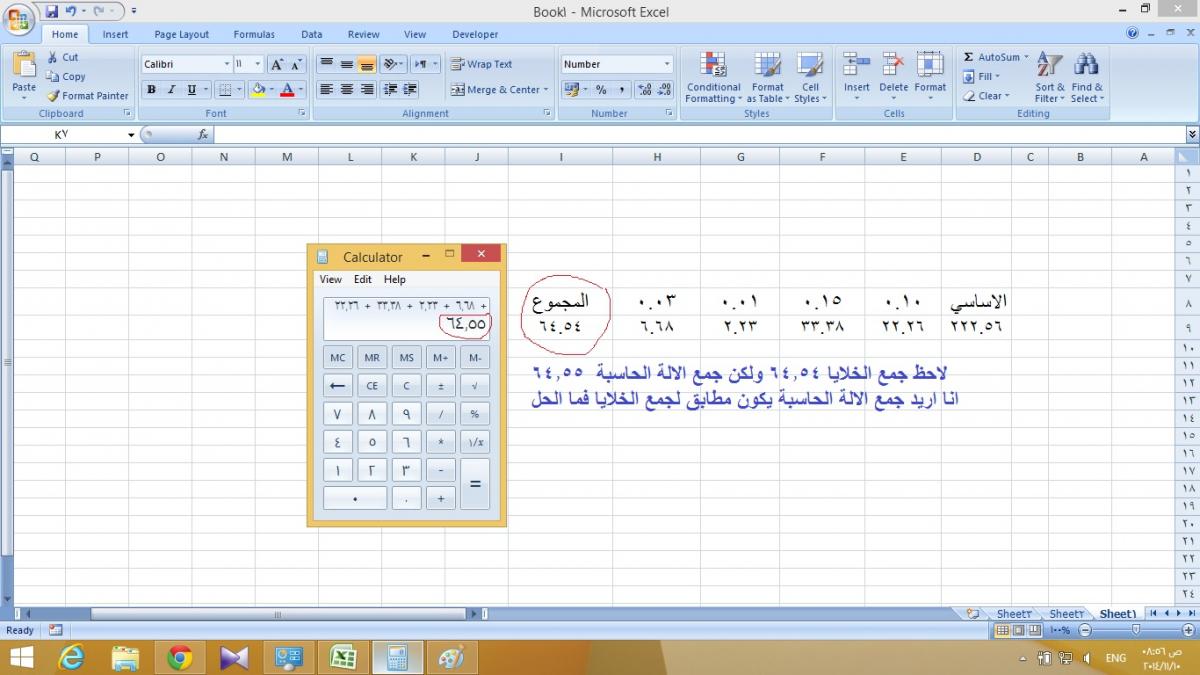Image resolution: width=1200 pixels, height=675 pixels.
Task: Open the Formulas ribbon tab
Action: tap(254, 34)
